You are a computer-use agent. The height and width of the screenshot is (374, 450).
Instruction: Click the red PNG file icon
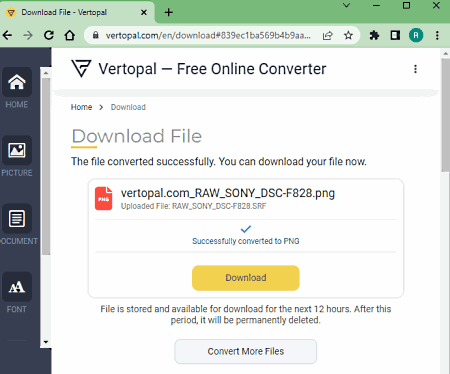(104, 198)
